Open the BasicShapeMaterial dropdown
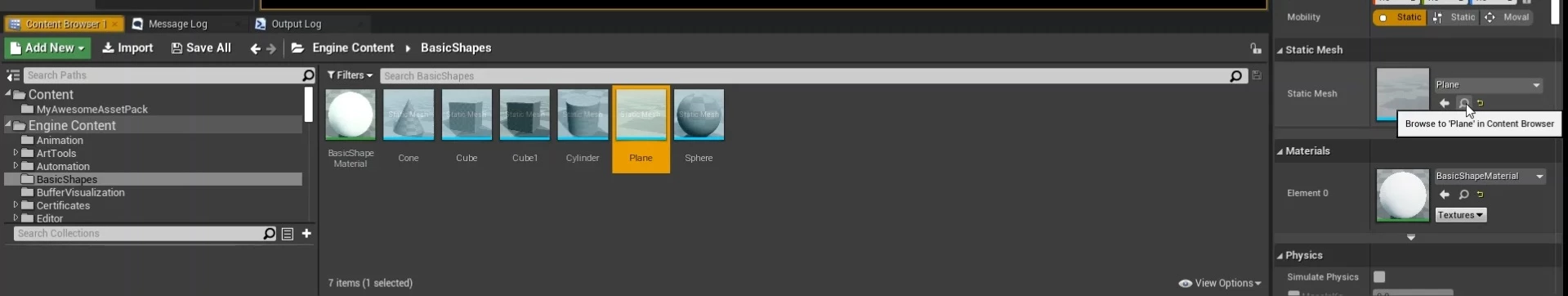Image resolution: width=1568 pixels, height=296 pixels. (x=1490, y=177)
